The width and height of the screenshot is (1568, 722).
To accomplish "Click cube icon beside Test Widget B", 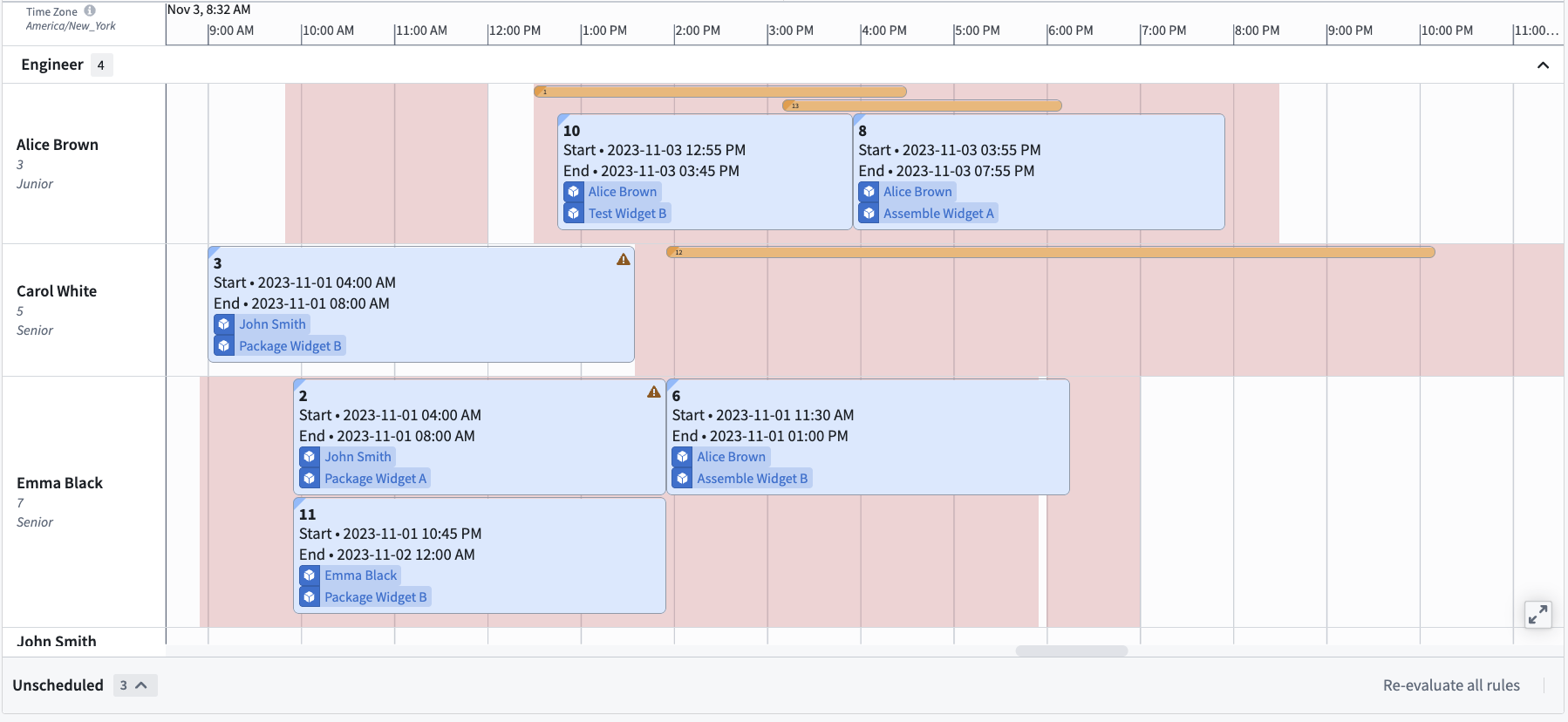I will click(x=574, y=214).
